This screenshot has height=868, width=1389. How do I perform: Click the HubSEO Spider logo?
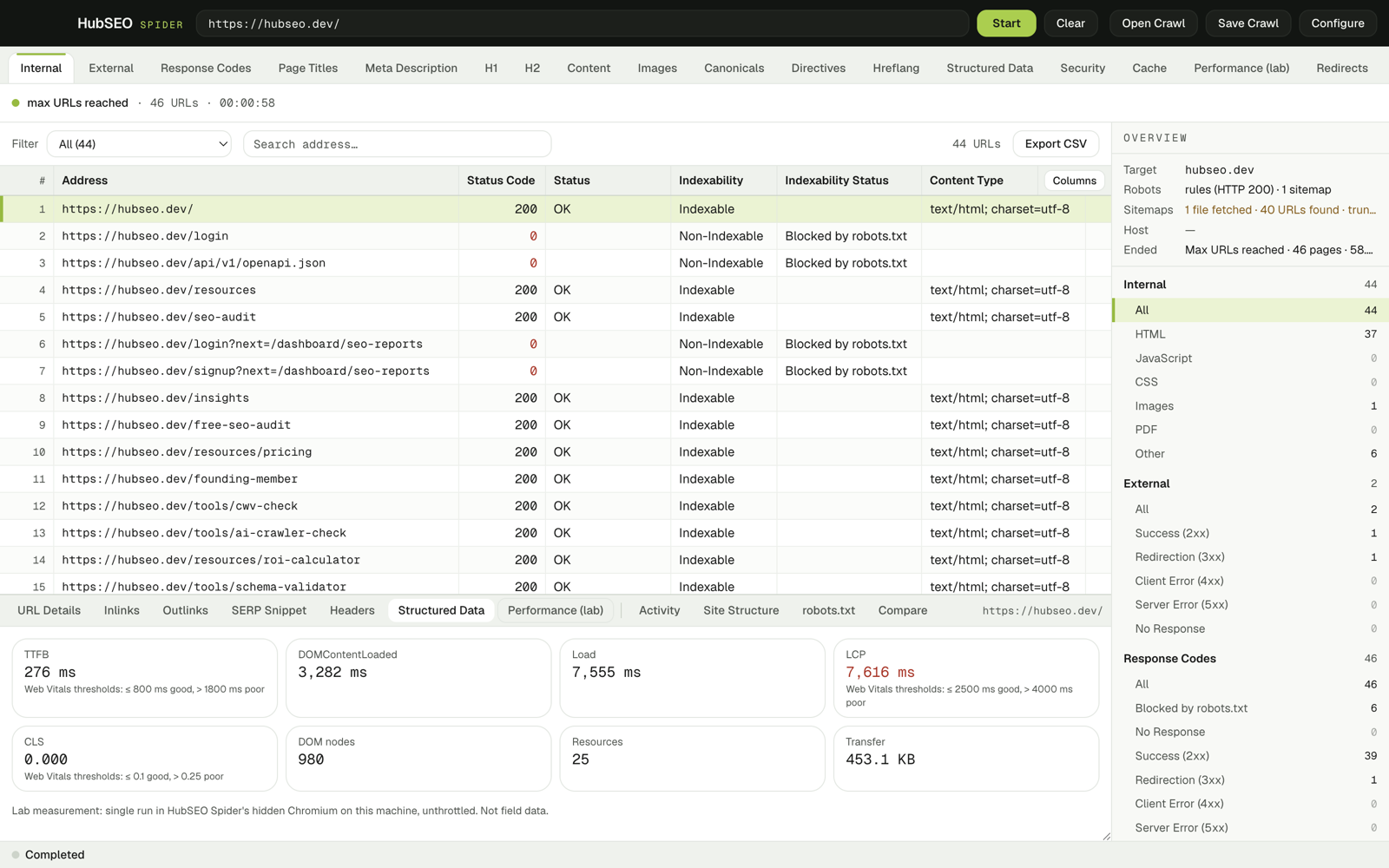(130, 23)
